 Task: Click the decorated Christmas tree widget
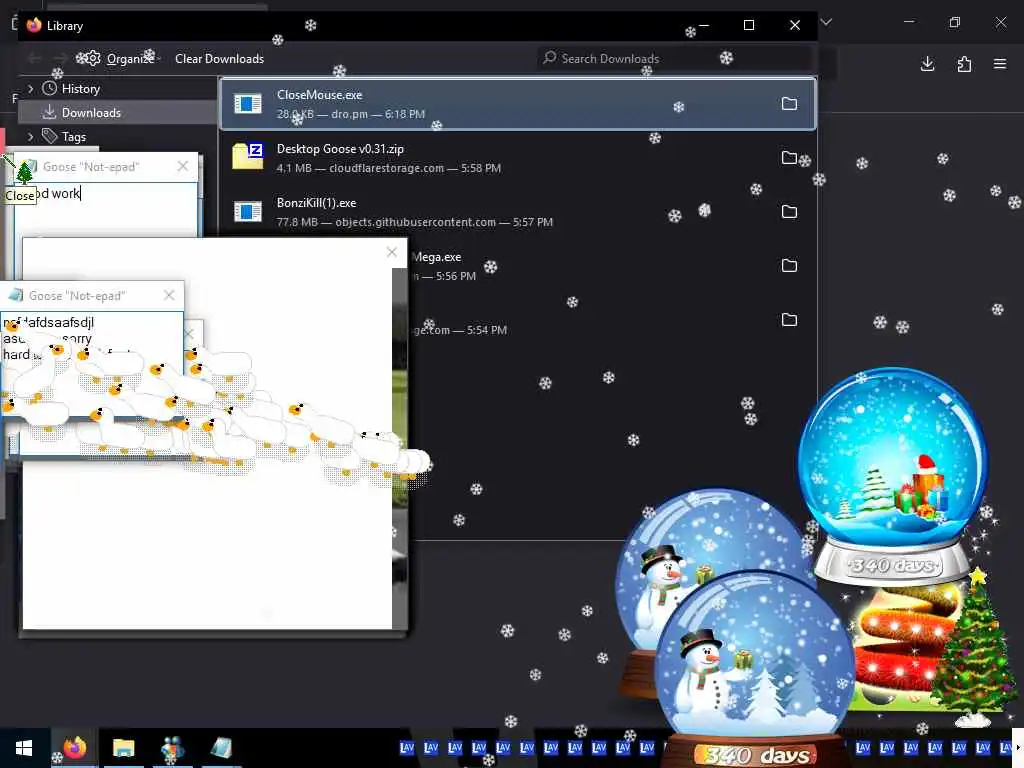pyautogui.click(x=974, y=647)
